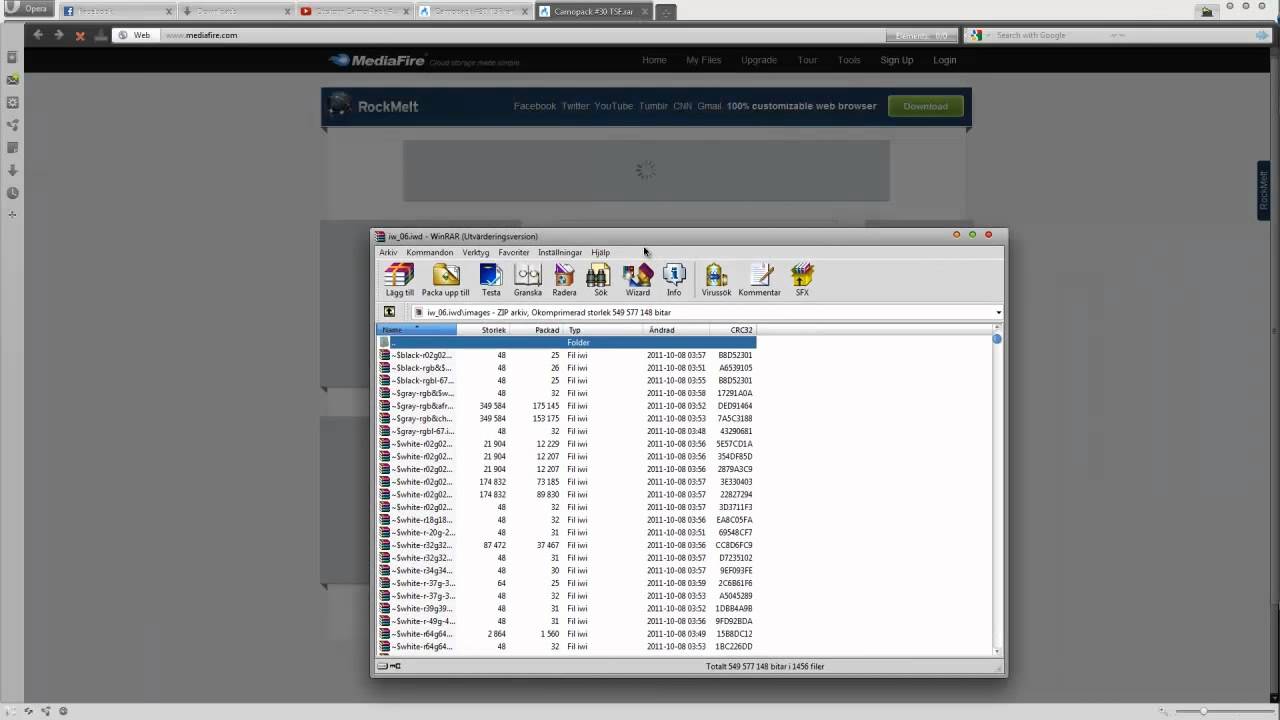Open the Kommandon menu
1280x720 pixels.
click(x=430, y=252)
